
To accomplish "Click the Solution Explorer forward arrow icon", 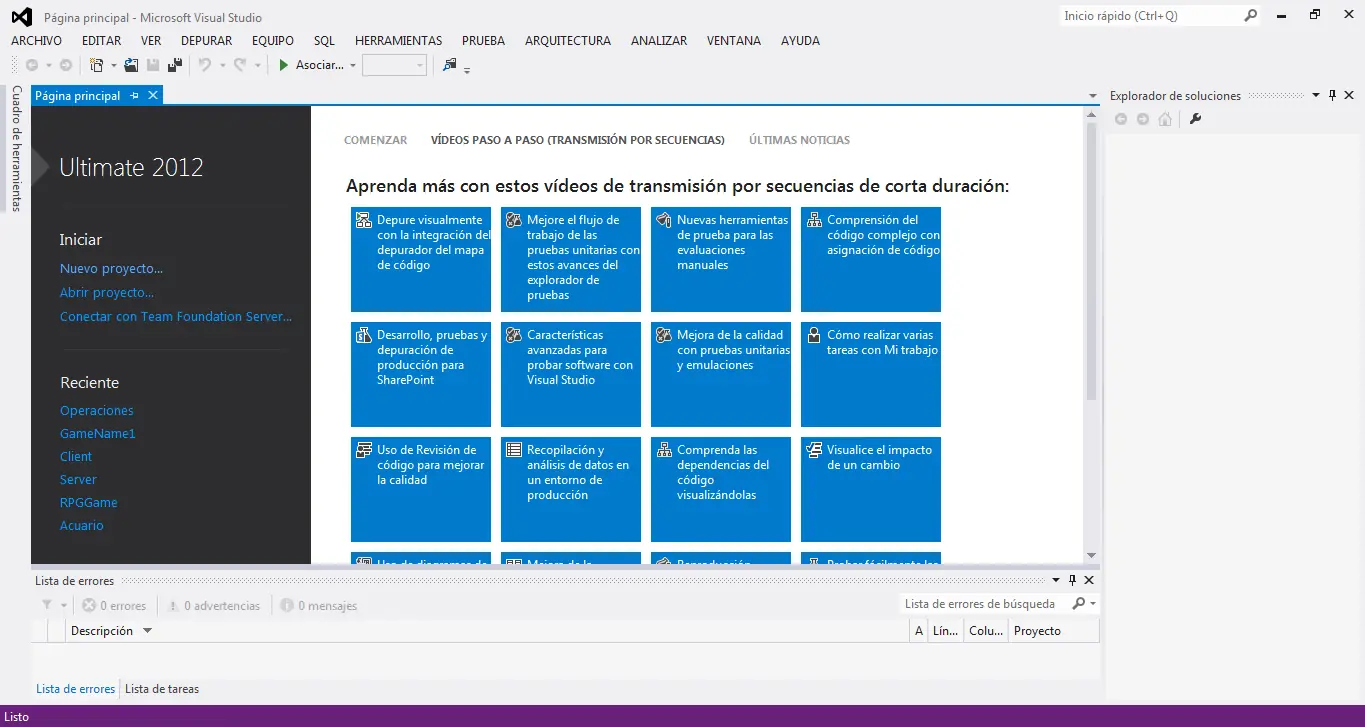I will tap(1143, 119).
